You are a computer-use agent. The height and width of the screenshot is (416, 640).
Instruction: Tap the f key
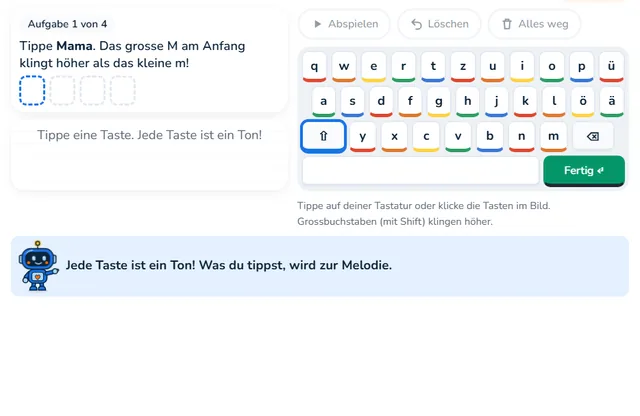(x=410, y=101)
